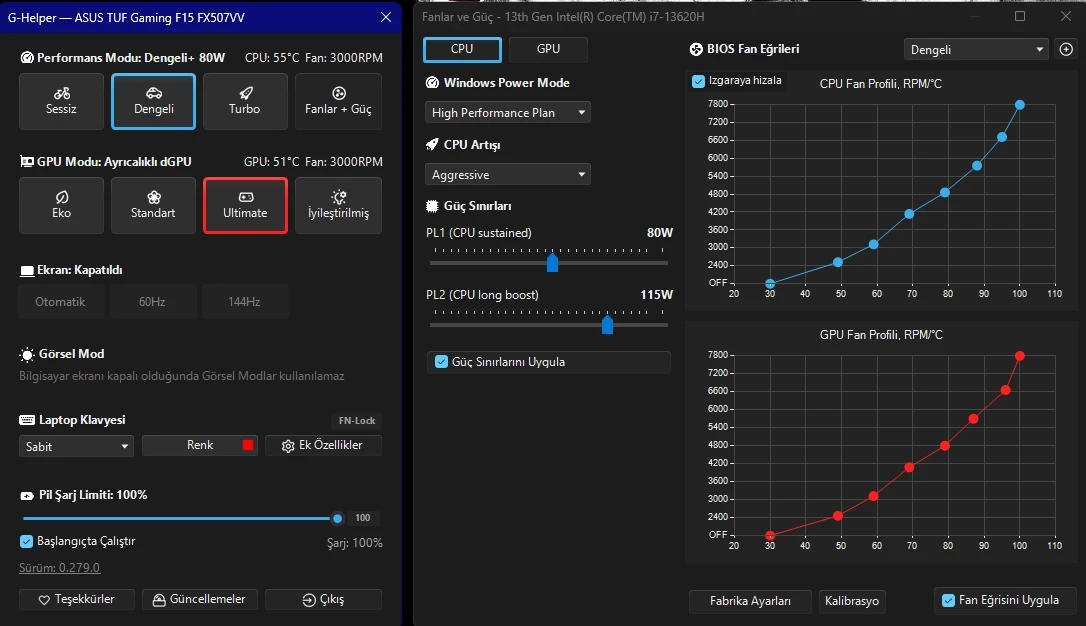This screenshot has height=626, width=1086.
Task: Click GPU fan curve point at 30°C
Action: coord(770,536)
